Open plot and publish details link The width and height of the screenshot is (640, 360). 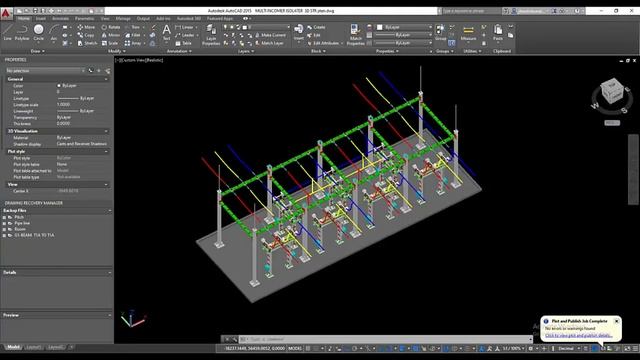(579, 335)
